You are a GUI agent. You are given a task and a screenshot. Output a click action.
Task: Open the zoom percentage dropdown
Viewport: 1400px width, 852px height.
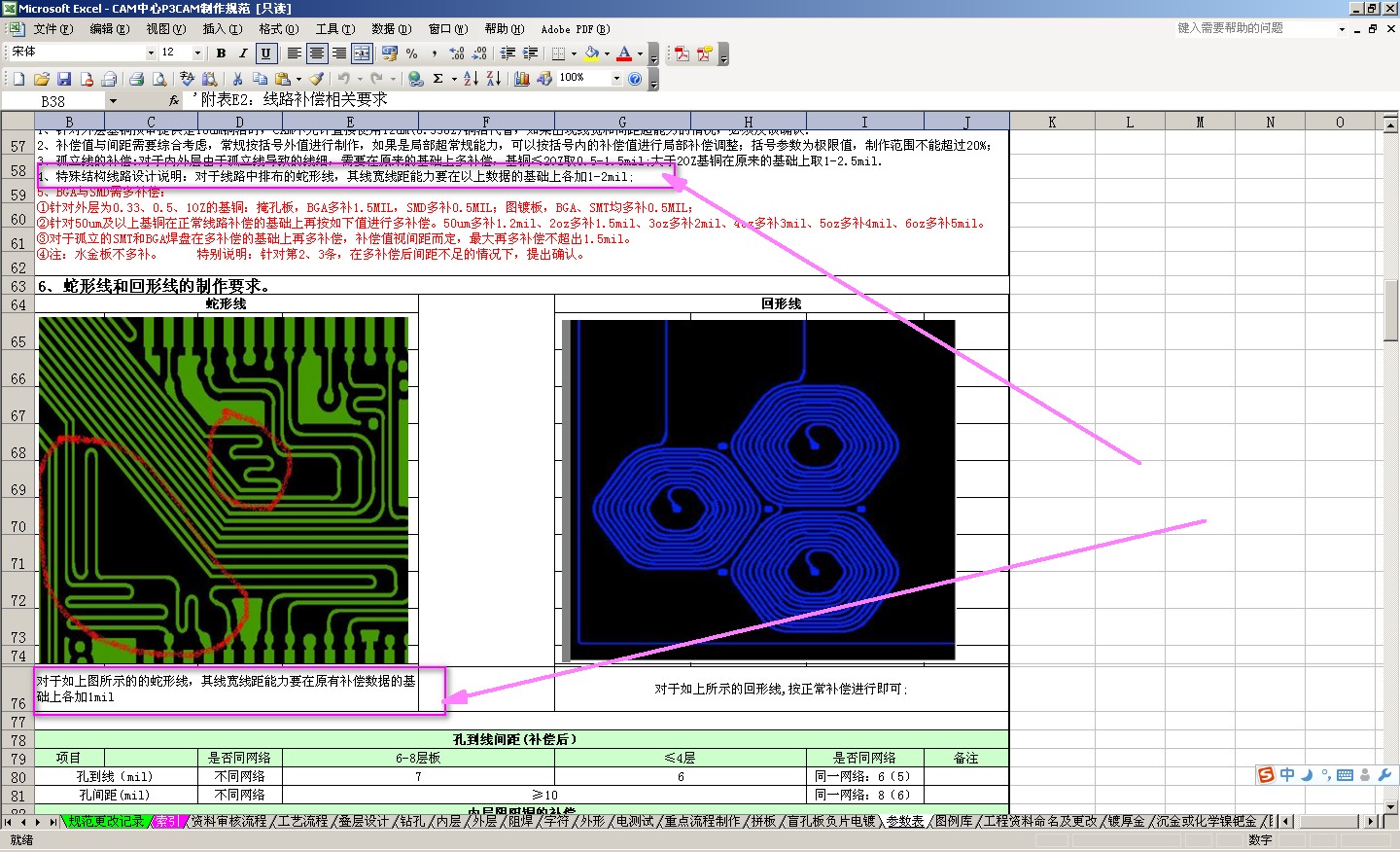(x=616, y=79)
